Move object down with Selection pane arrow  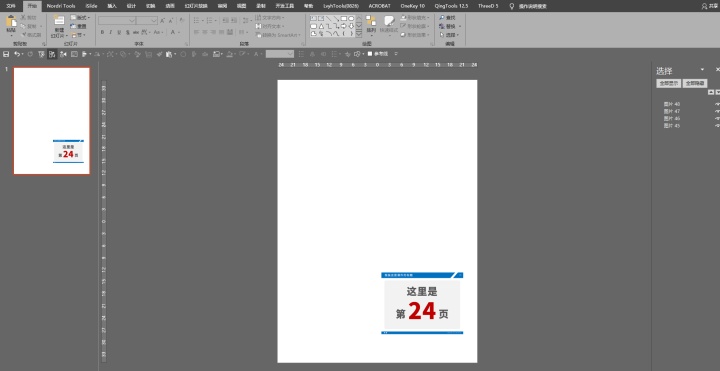tap(718, 92)
